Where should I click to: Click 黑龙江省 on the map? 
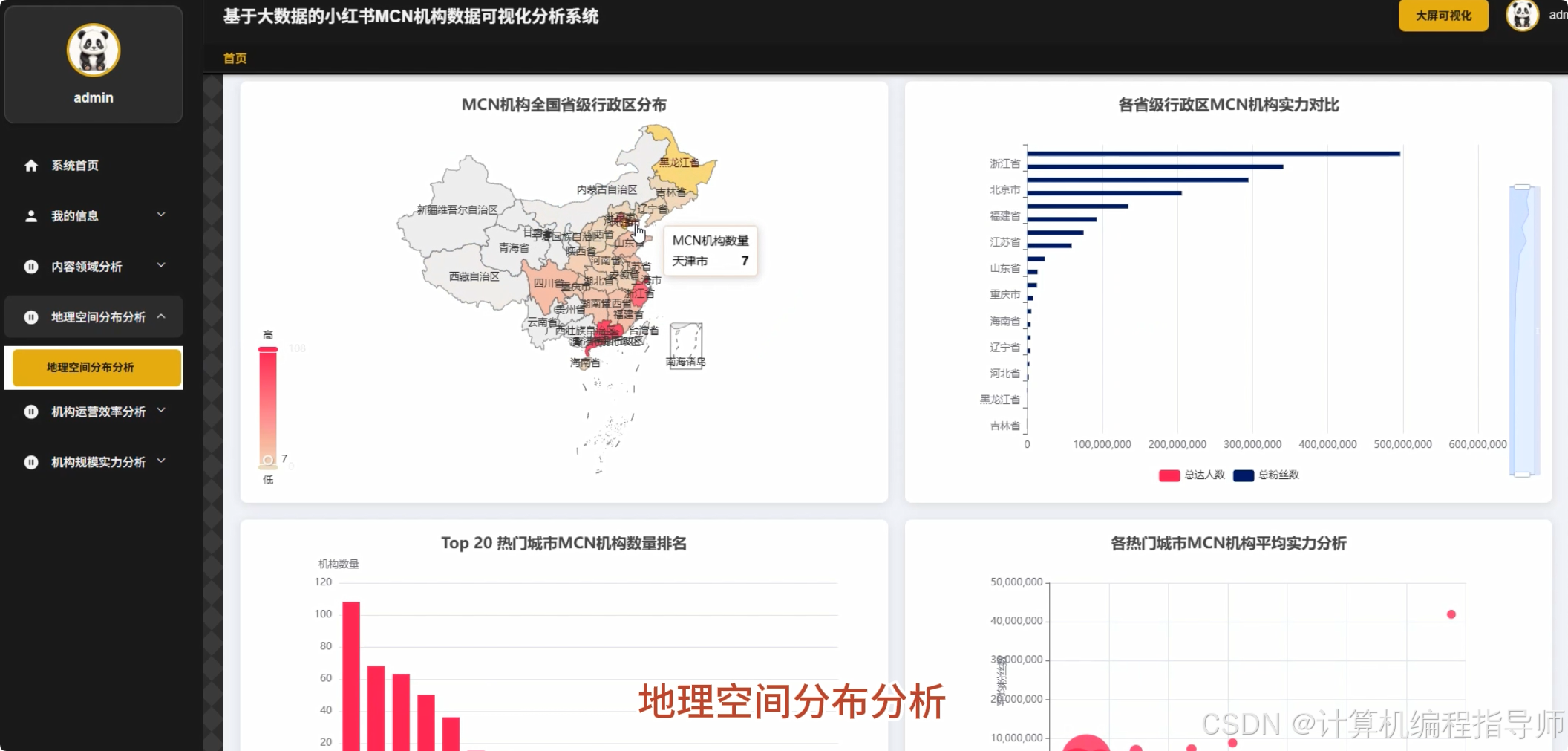pos(679,163)
